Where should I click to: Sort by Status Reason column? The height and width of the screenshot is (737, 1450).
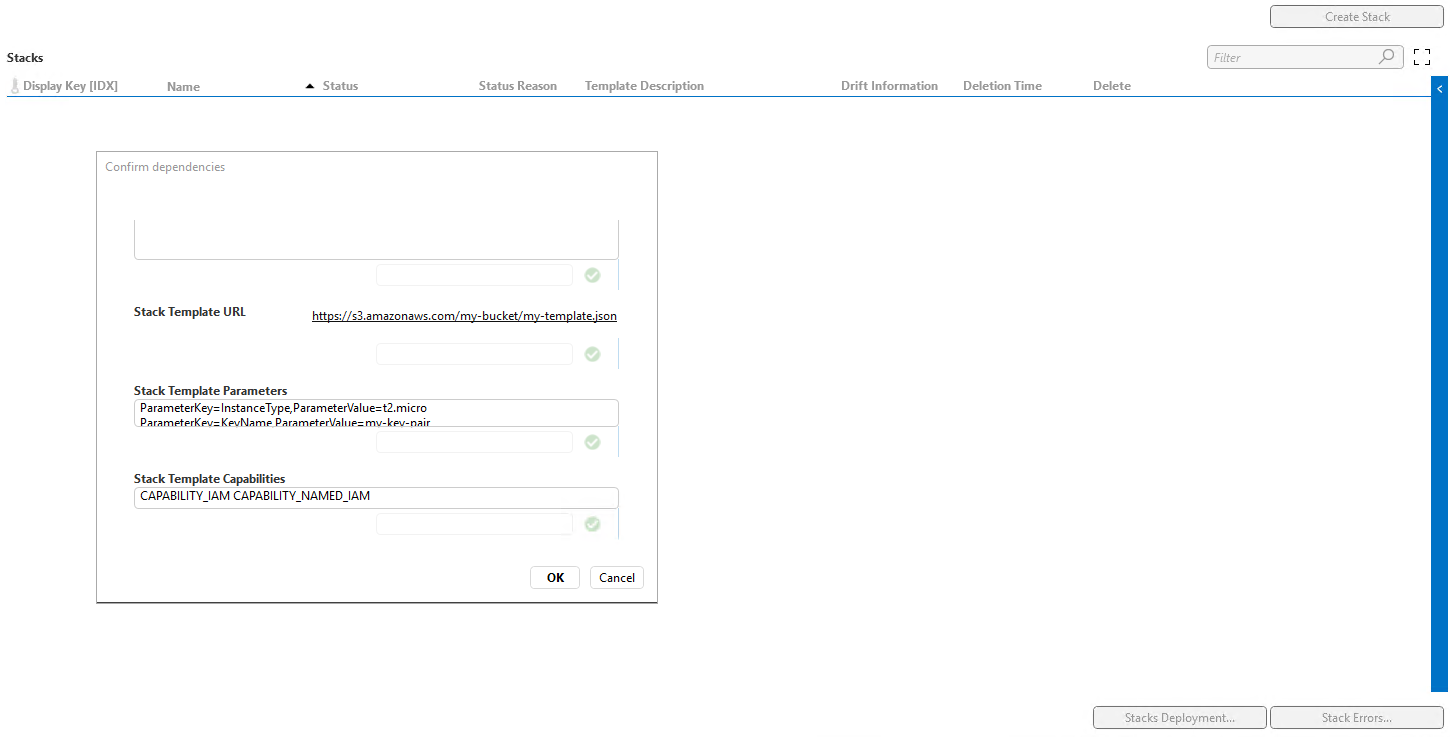point(518,86)
